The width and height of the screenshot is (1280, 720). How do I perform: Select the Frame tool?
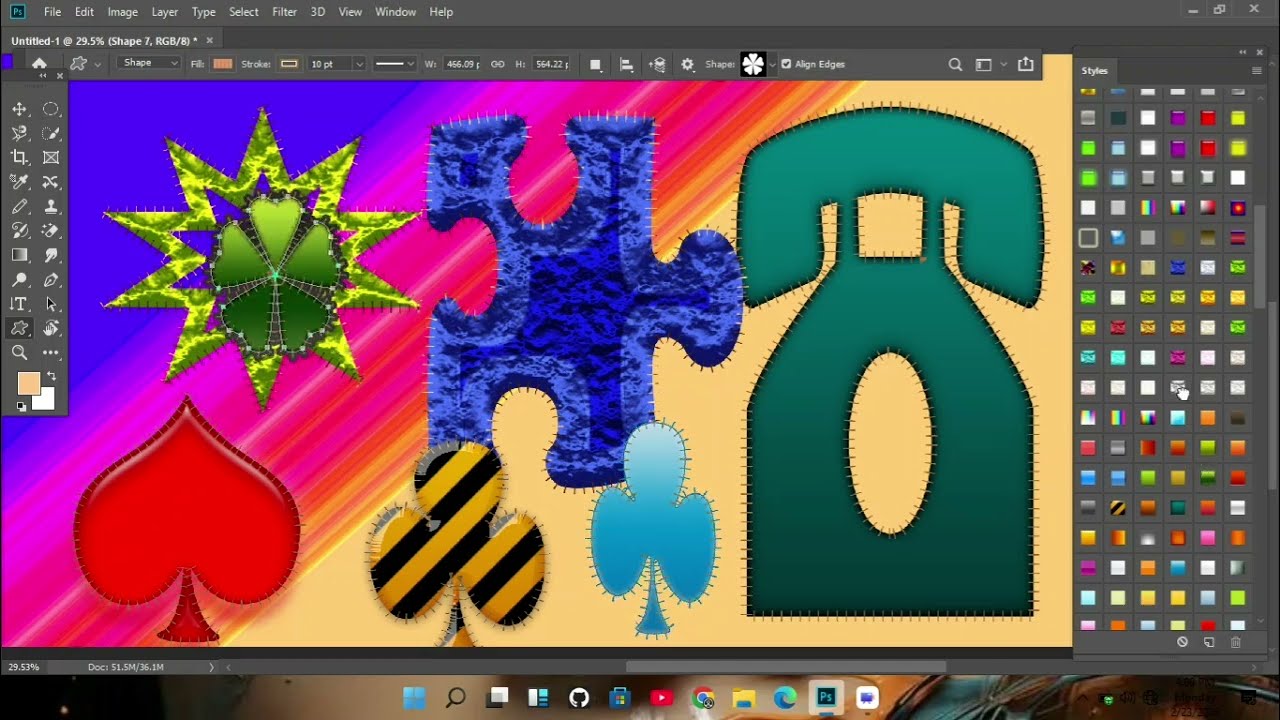51,157
